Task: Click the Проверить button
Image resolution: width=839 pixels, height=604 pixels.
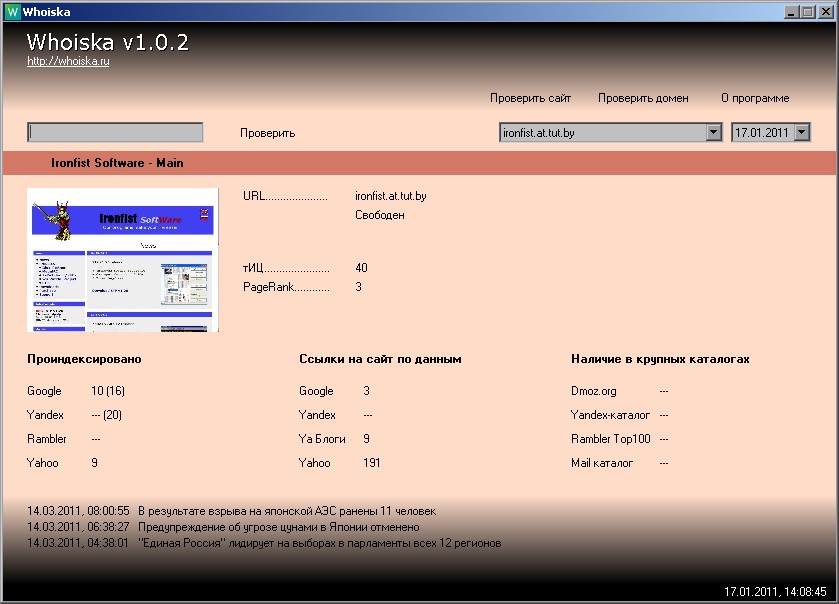Action: (268, 133)
